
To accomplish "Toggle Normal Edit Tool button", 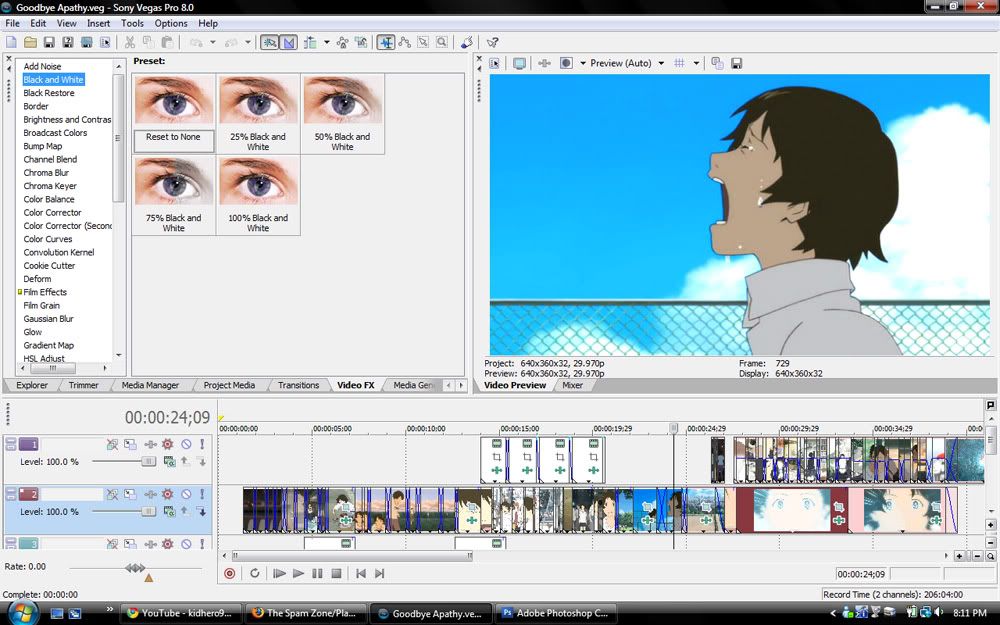I will [x=386, y=43].
